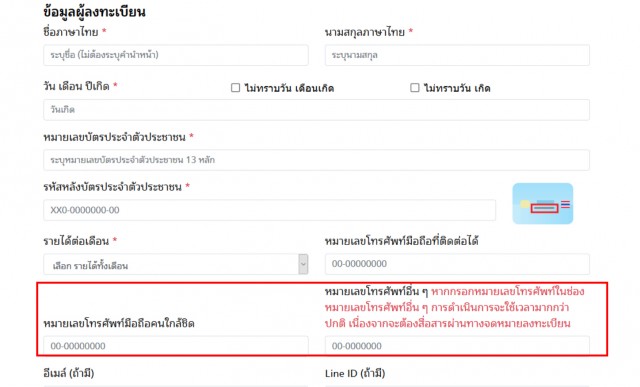Click the วันเกิด birth date field

tap(316, 110)
